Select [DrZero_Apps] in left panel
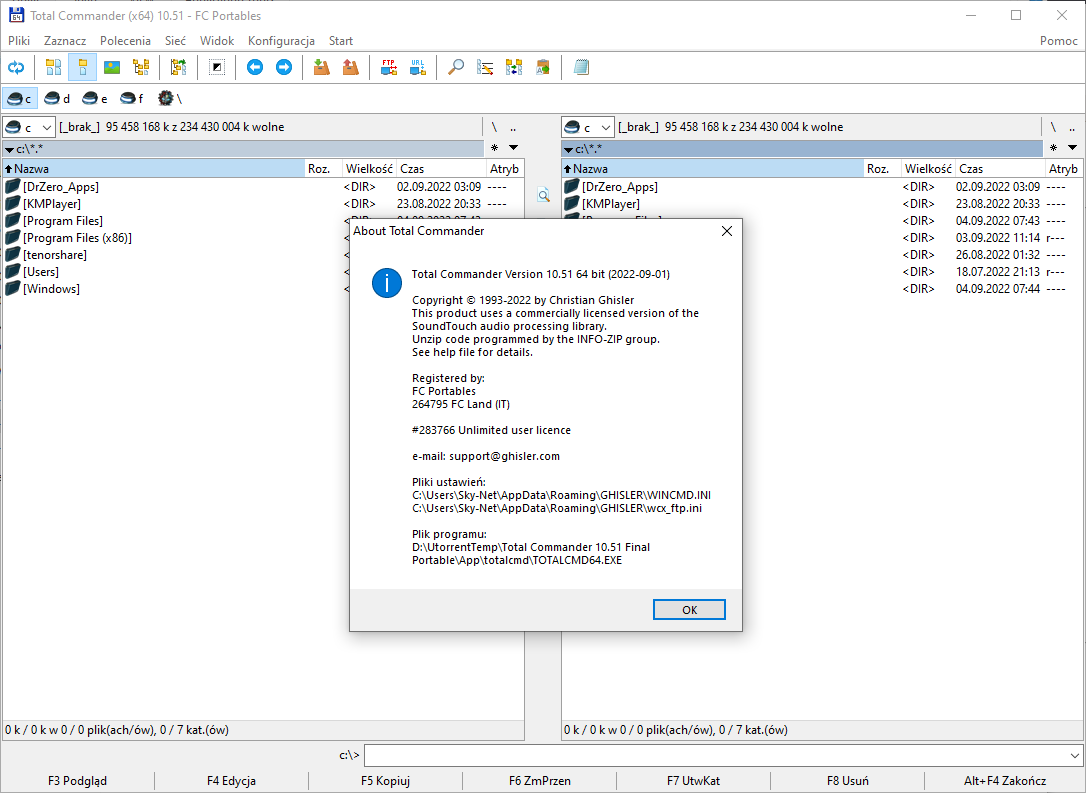This screenshot has width=1086, height=793. click(61, 187)
